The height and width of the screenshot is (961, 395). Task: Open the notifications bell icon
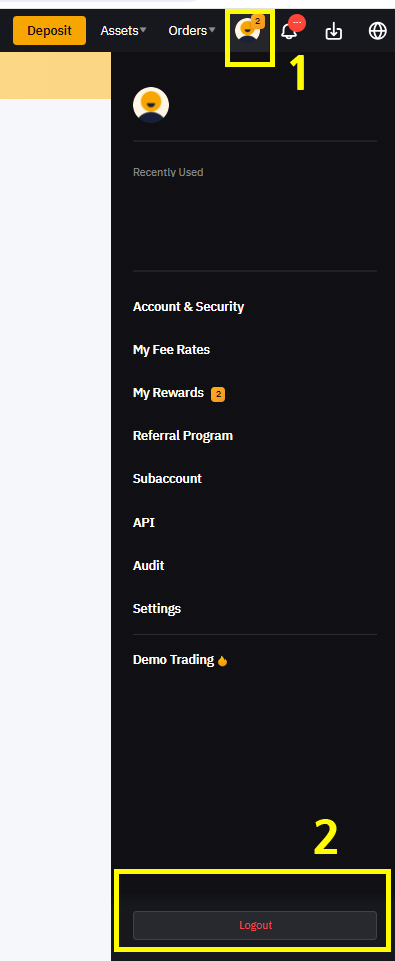289,31
